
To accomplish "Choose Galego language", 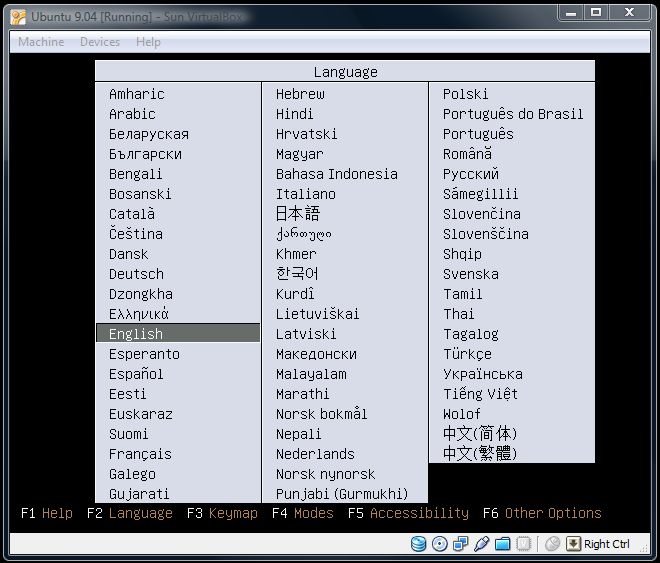I will pos(132,474).
